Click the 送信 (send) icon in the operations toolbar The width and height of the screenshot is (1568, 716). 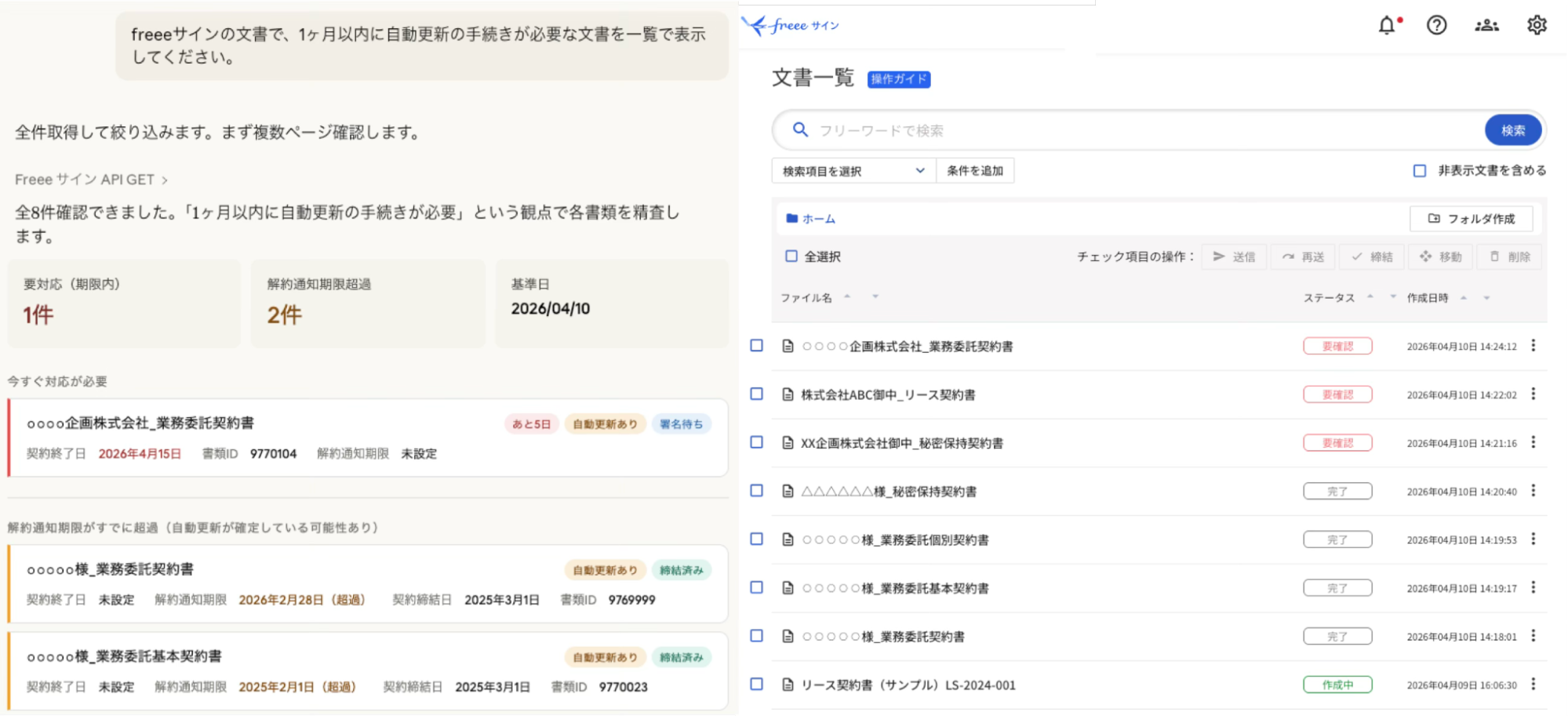pos(1219,256)
